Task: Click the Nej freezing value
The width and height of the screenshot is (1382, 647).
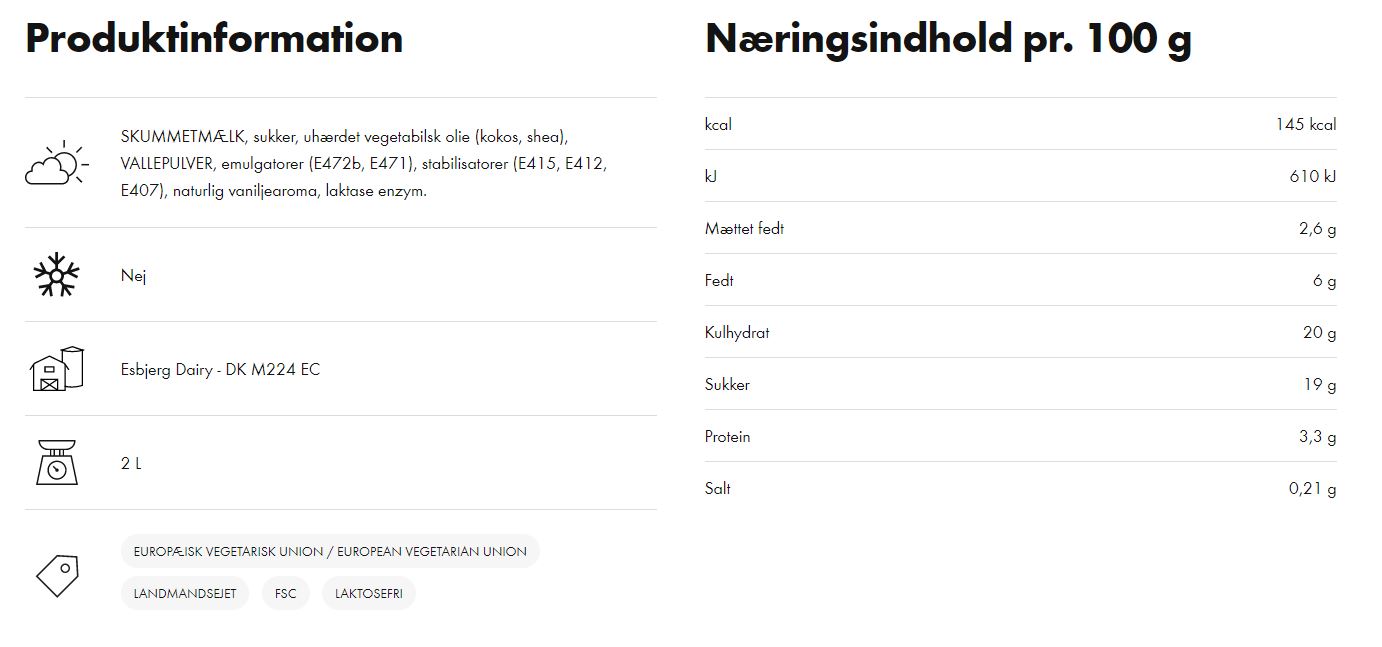Action: 133,275
